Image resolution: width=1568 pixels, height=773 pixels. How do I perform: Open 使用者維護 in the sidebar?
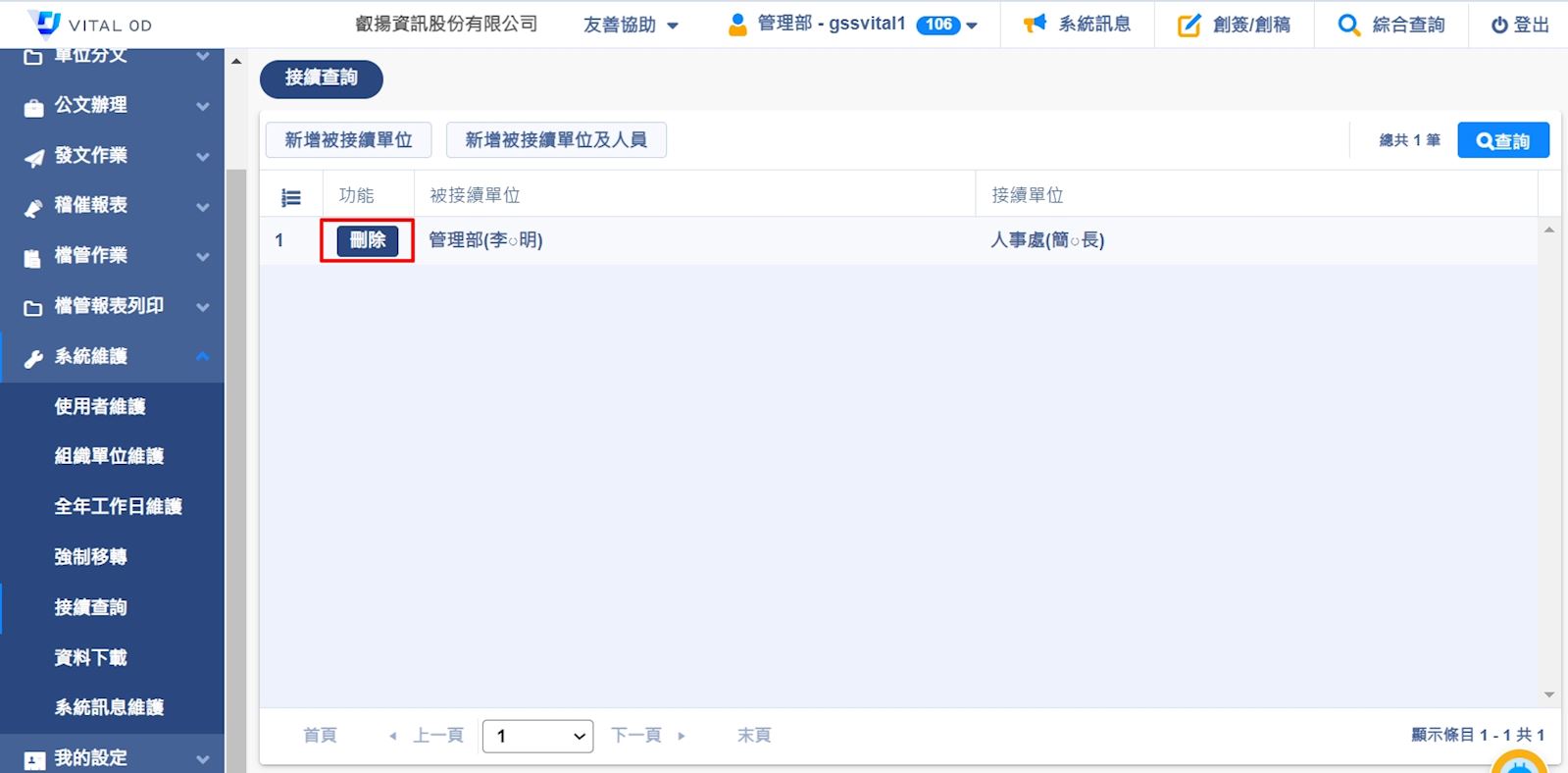pos(100,406)
